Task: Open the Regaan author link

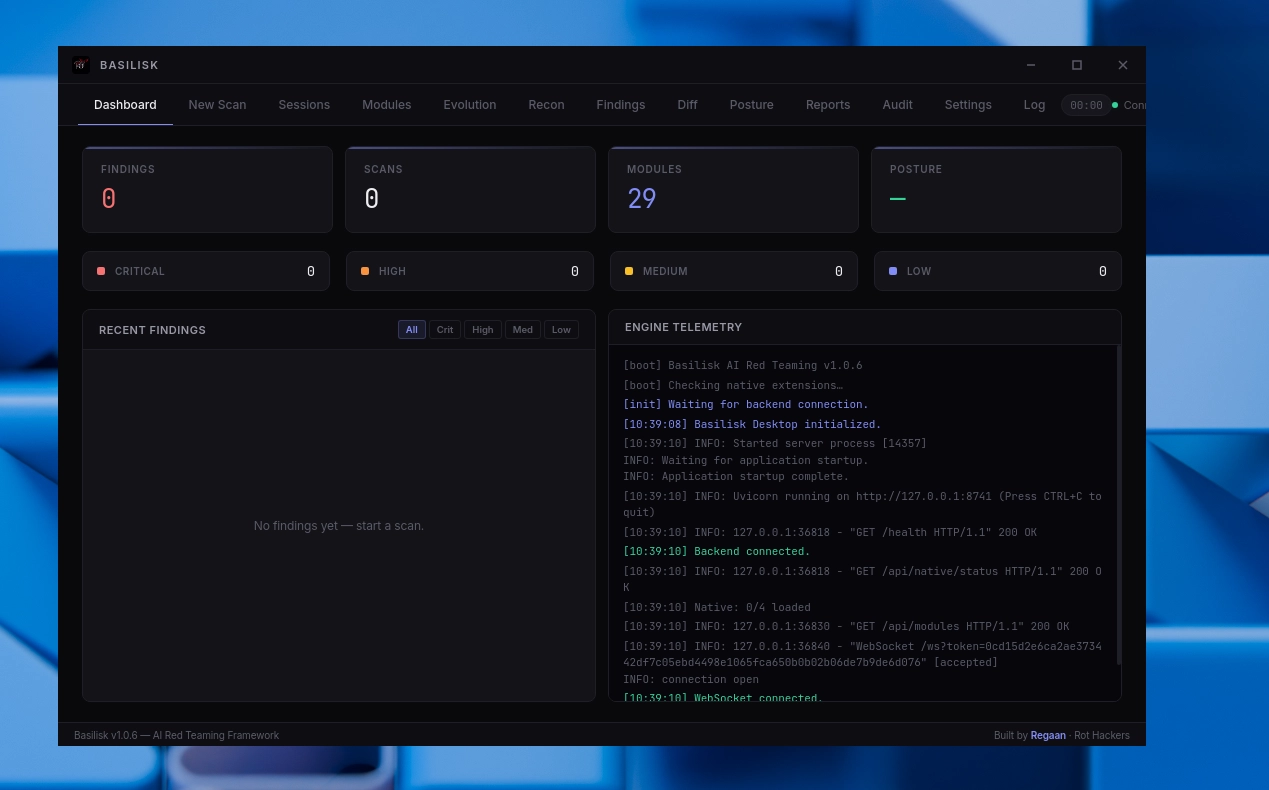Action: click(x=1048, y=736)
